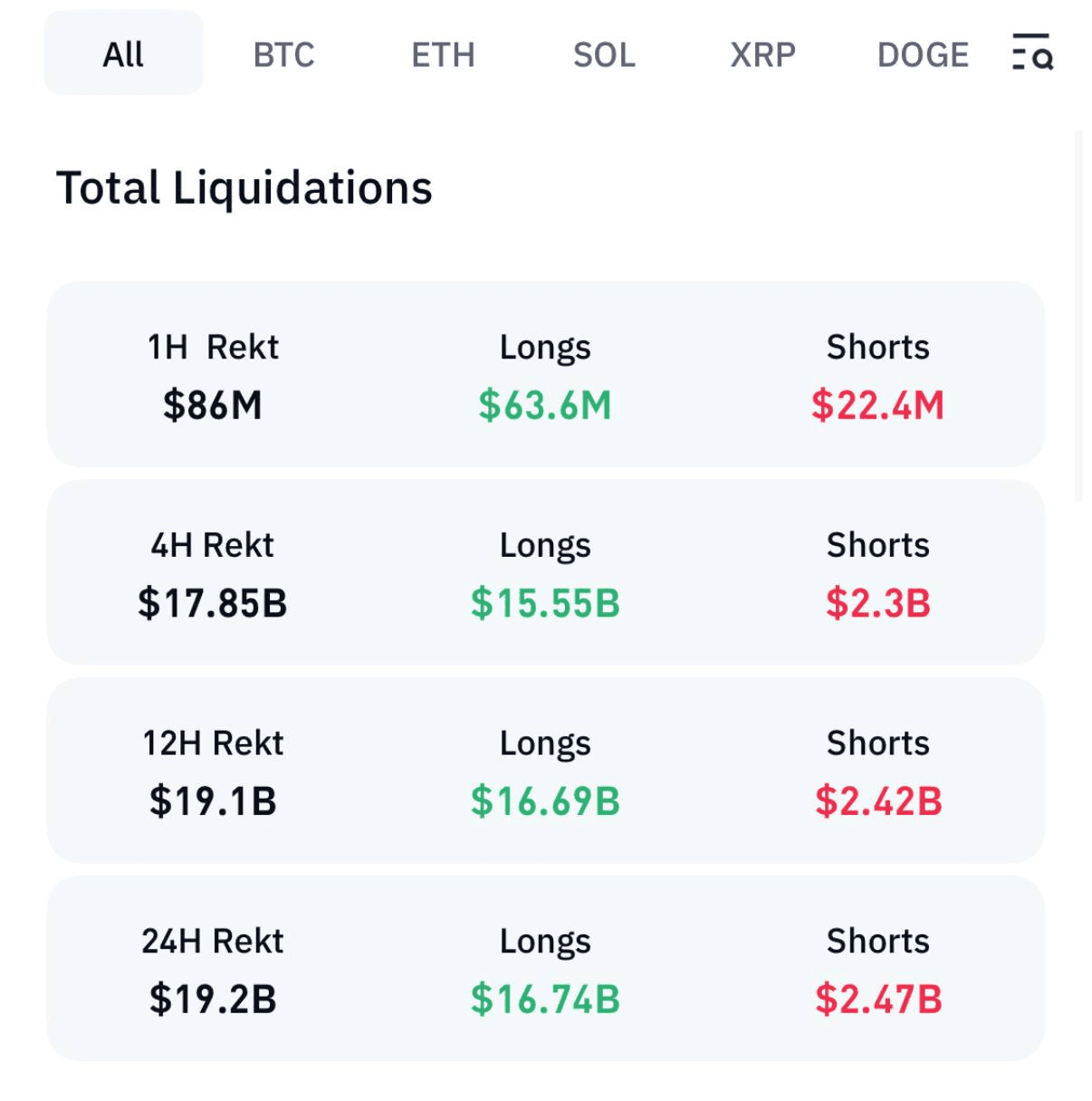Click the 4H Shorts $2.3B value
The height and width of the screenshot is (1101, 1092).
click(877, 603)
